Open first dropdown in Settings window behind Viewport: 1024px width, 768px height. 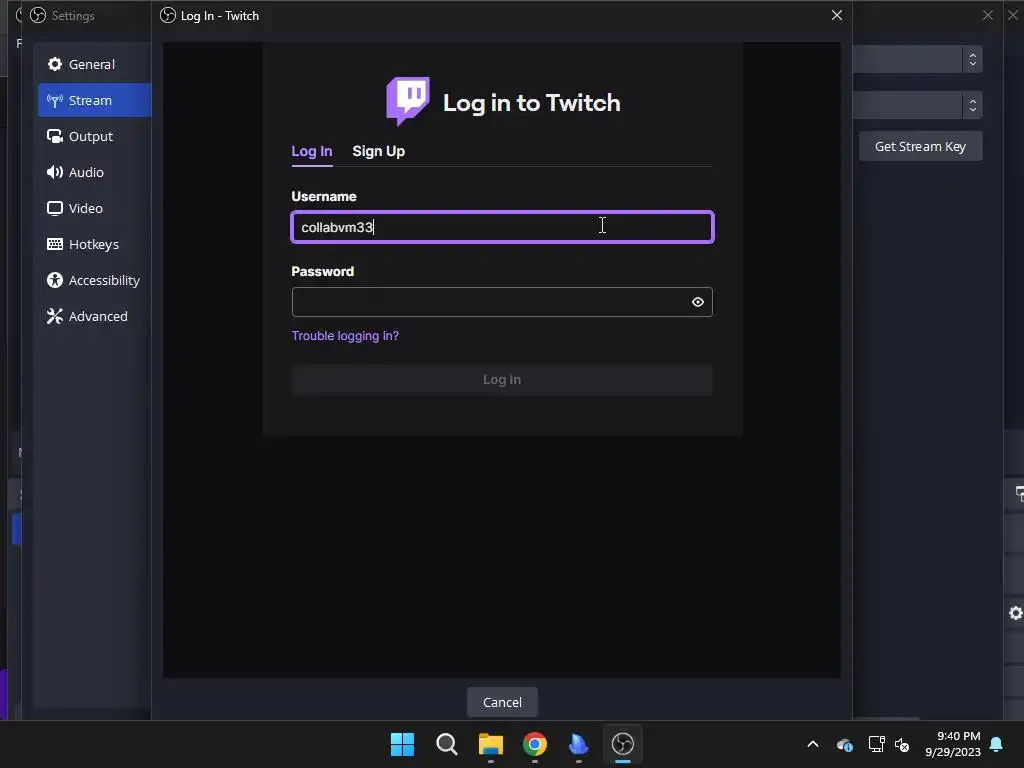coord(918,59)
